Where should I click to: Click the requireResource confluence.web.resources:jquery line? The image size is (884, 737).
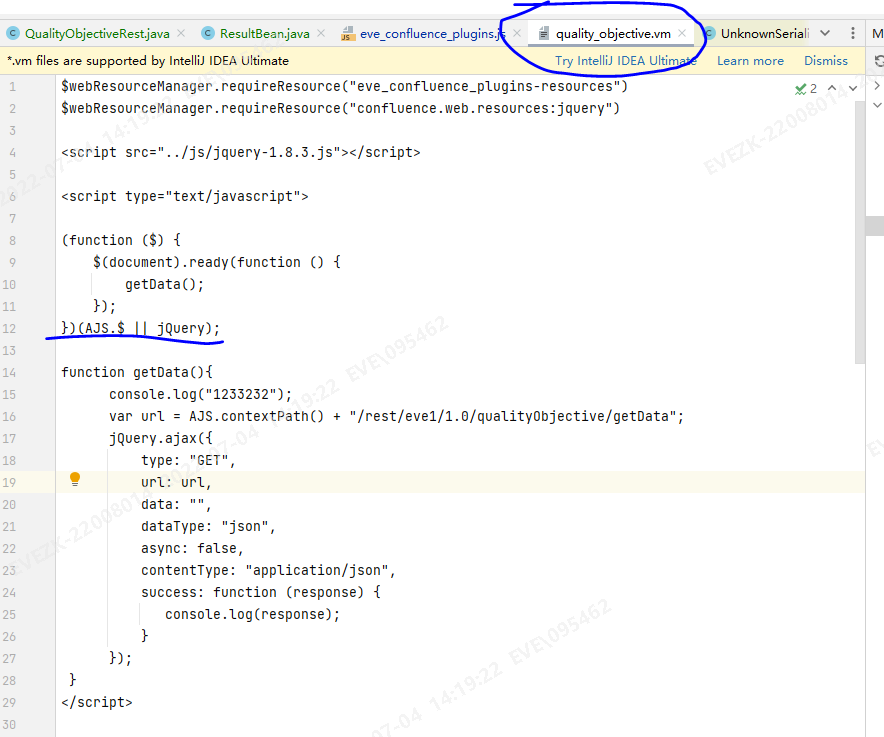click(x=341, y=108)
